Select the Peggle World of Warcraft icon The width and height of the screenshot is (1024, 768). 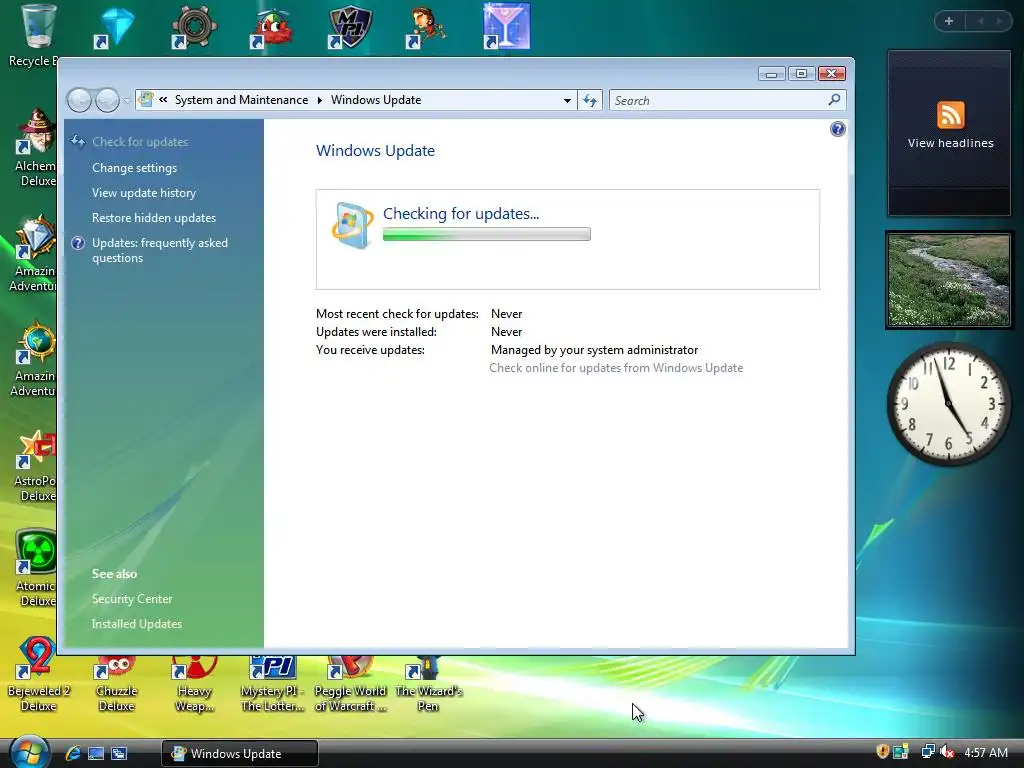click(x=350, y=682)
